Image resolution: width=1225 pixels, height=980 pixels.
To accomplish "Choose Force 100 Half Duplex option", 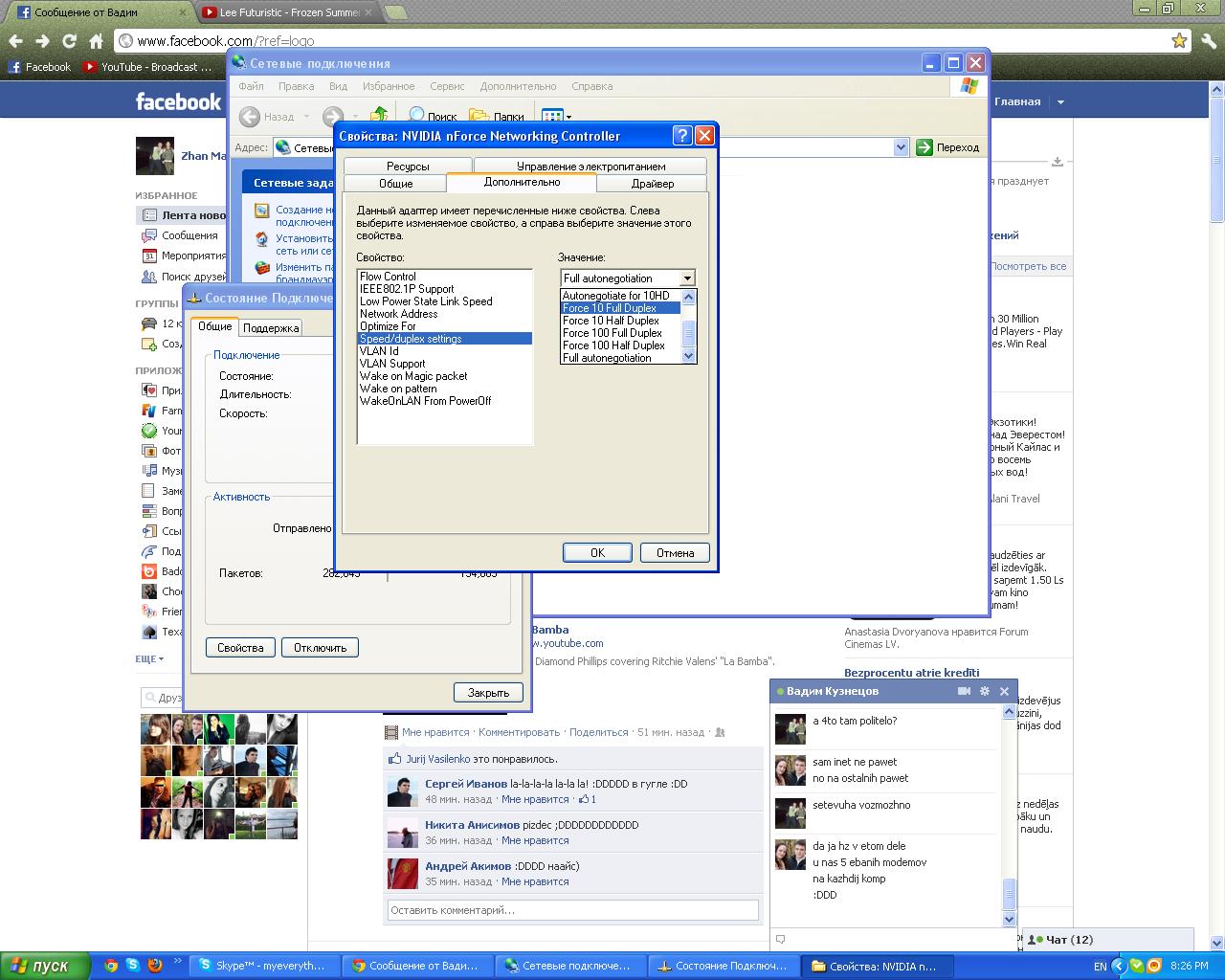I will pyautogui.click(x=620, y=345).
